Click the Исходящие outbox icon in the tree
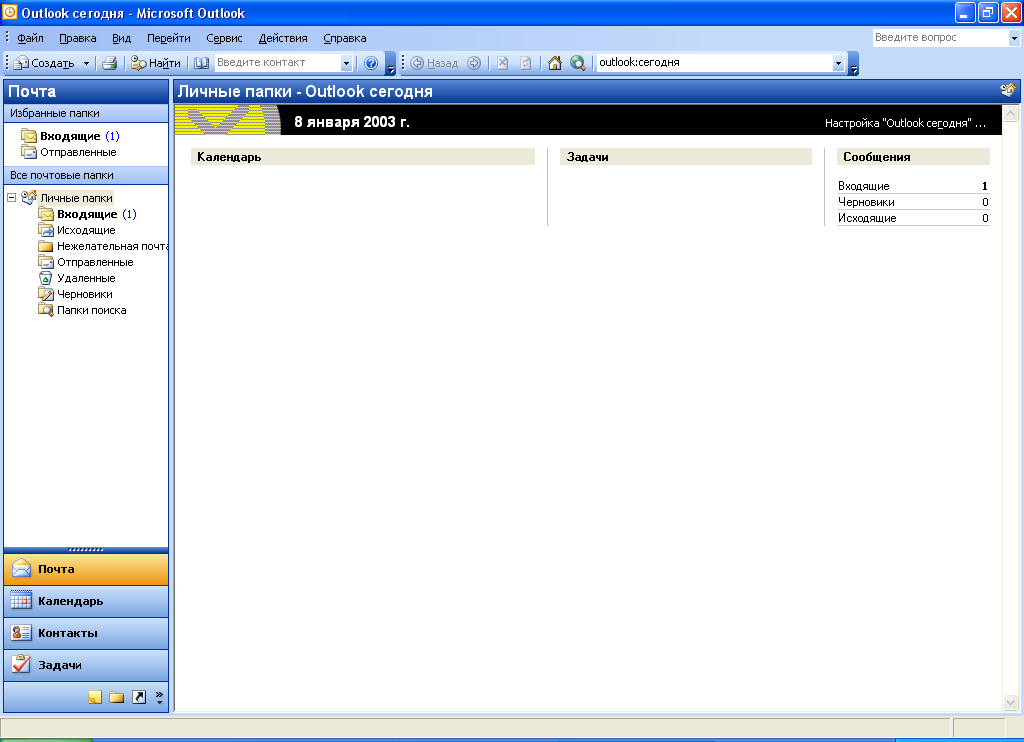 46,230
